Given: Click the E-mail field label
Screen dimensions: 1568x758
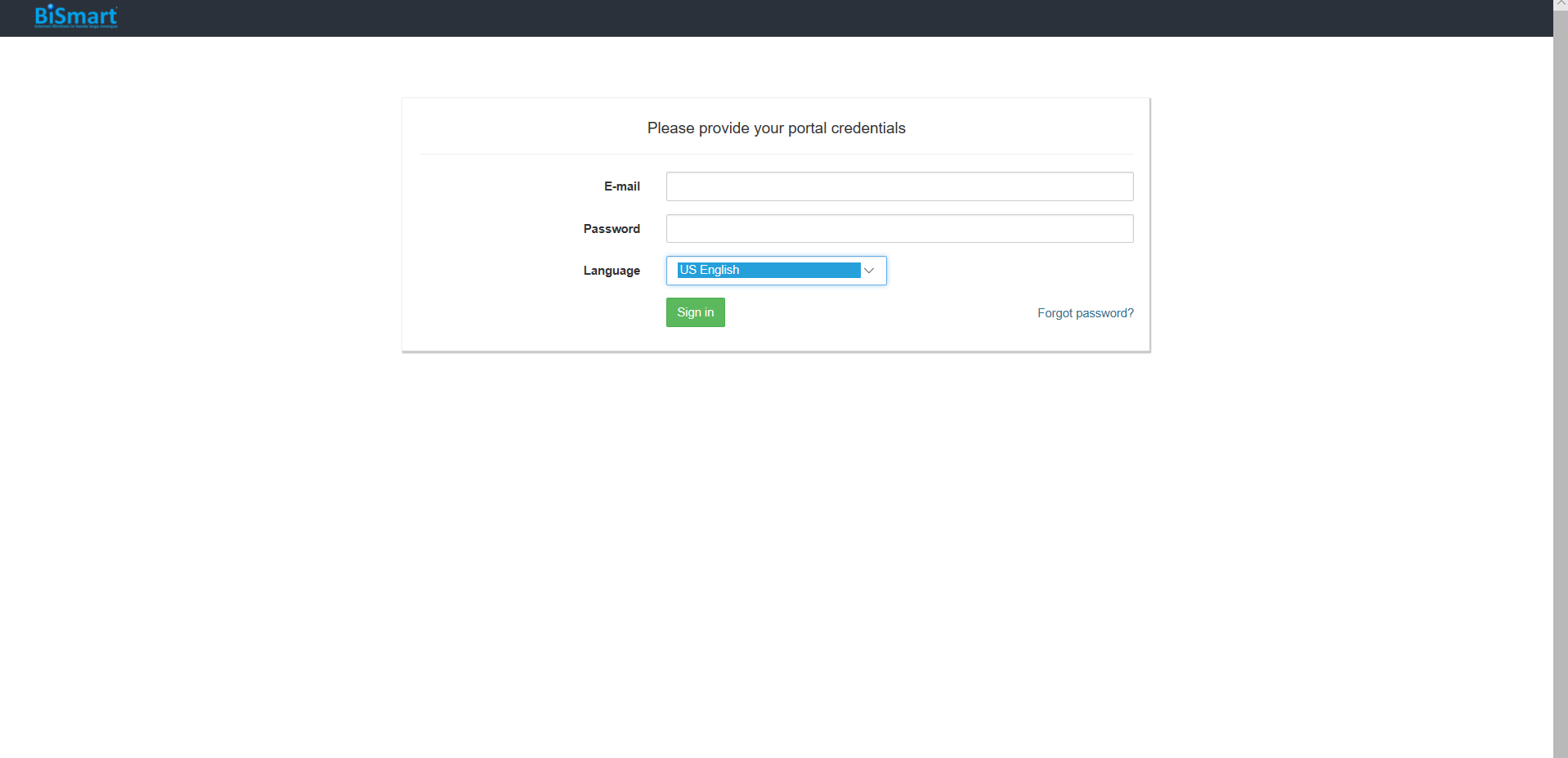Looking at the screenshot, I should [x=621, y=186].
